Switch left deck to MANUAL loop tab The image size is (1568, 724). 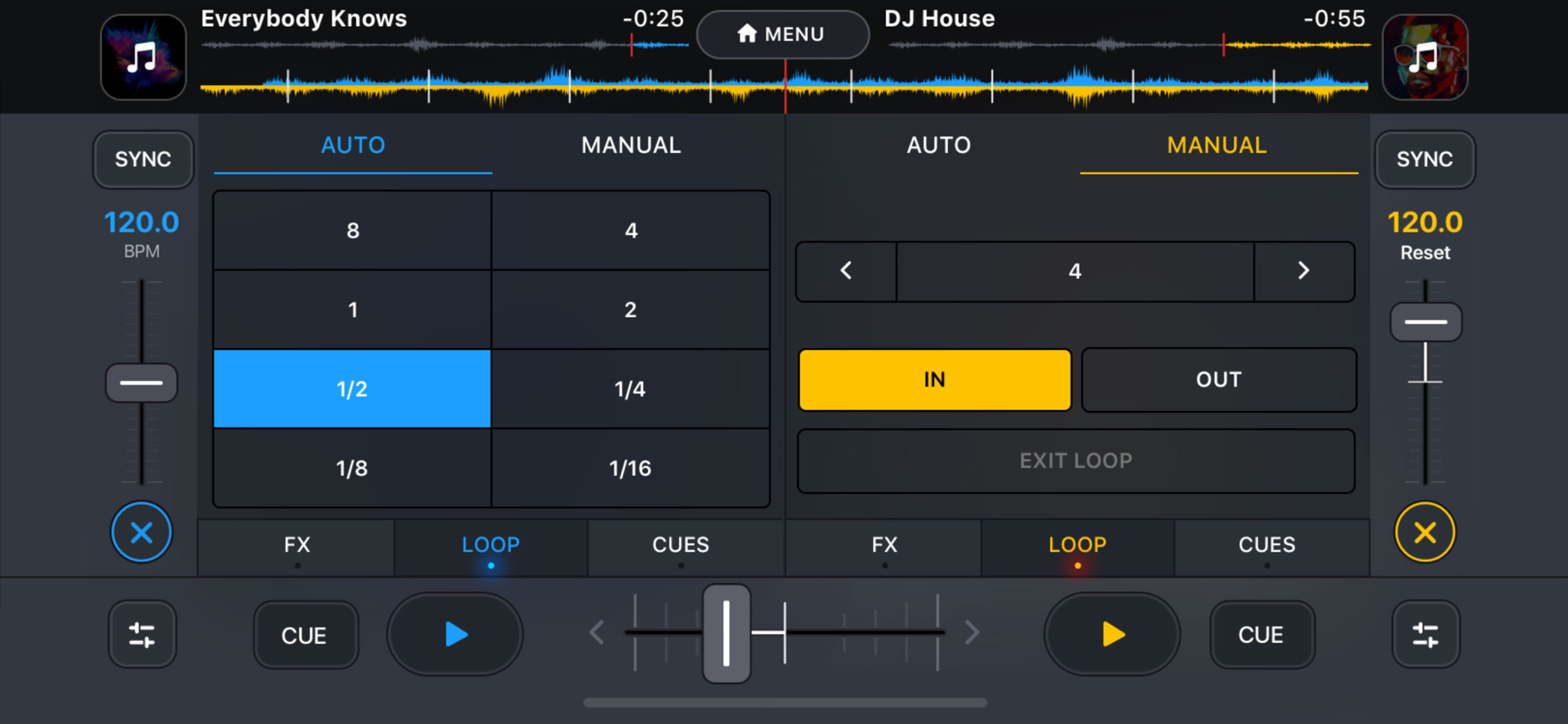point(631,146)
